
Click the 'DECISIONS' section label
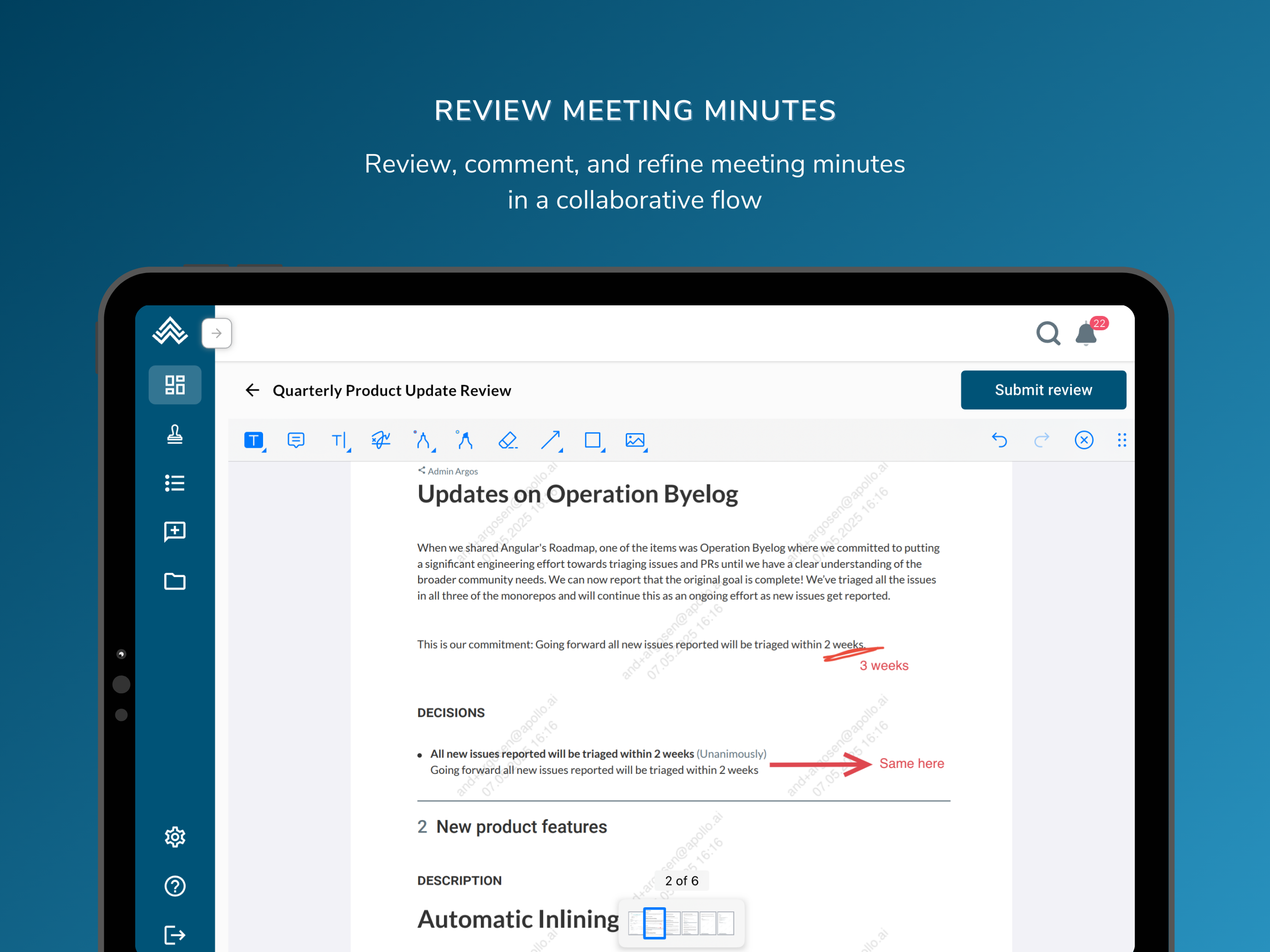pyautogui.click(x=451, y=713)
